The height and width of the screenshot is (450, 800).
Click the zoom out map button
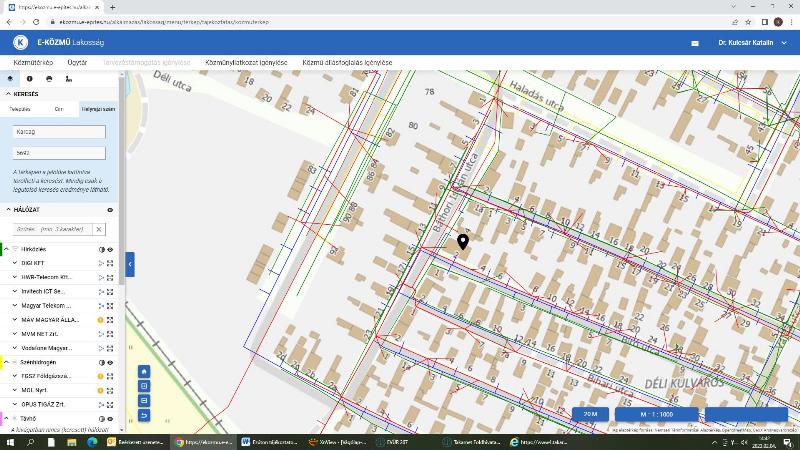144,400
